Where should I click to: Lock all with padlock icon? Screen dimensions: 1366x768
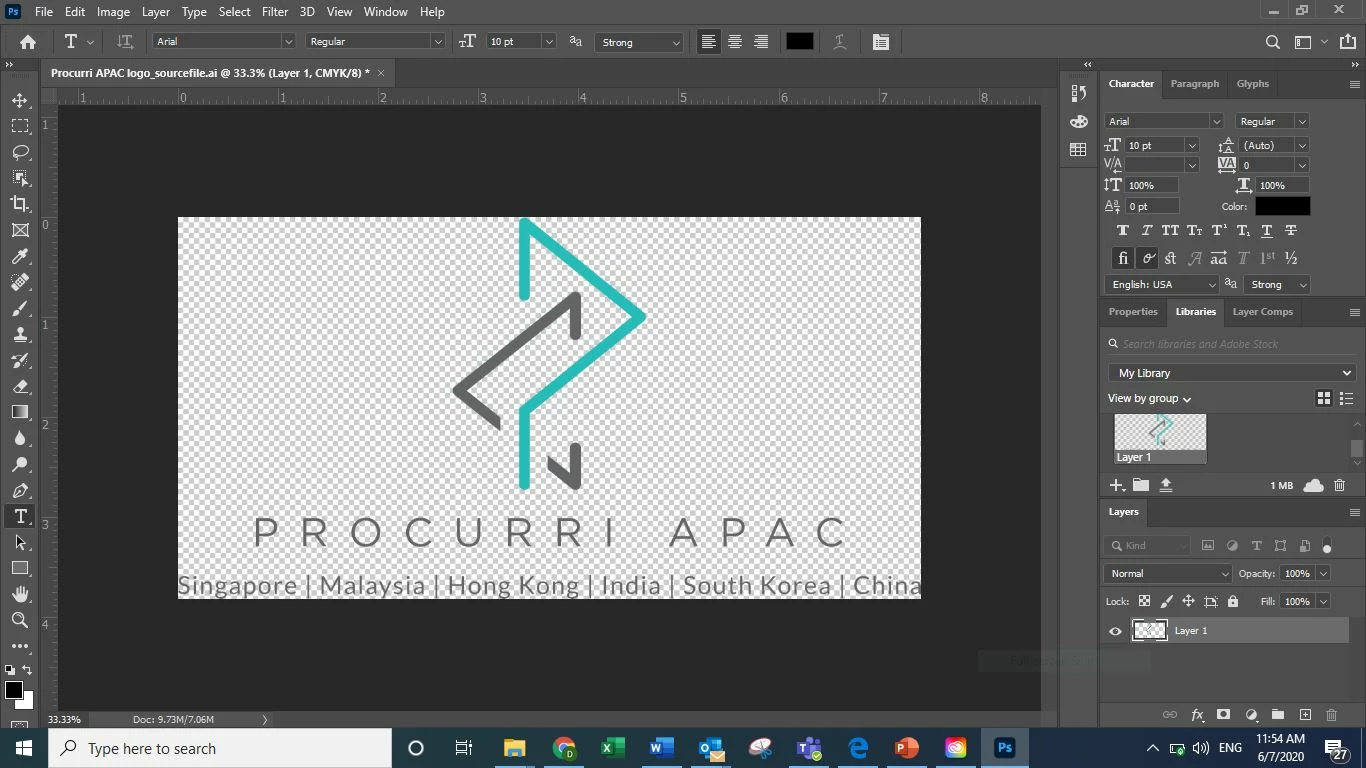[x=1233, y=601]
